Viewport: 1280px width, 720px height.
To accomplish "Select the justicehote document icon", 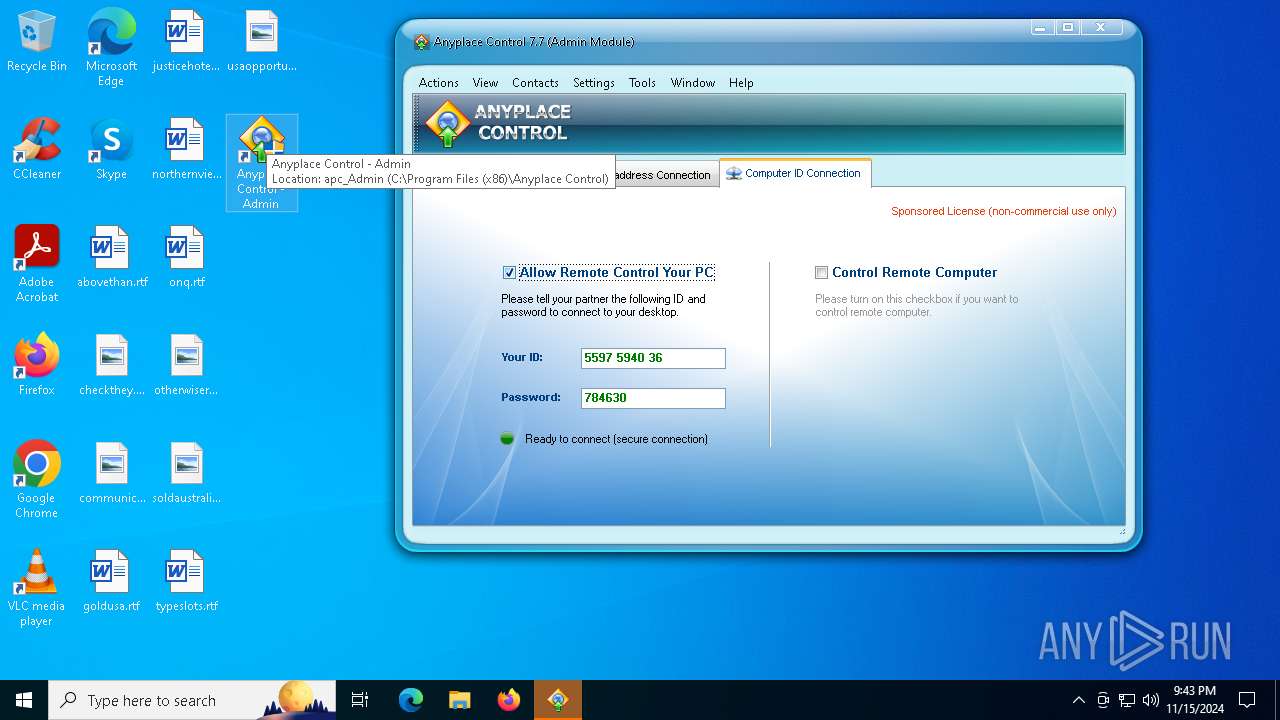I will coord(185,42).
